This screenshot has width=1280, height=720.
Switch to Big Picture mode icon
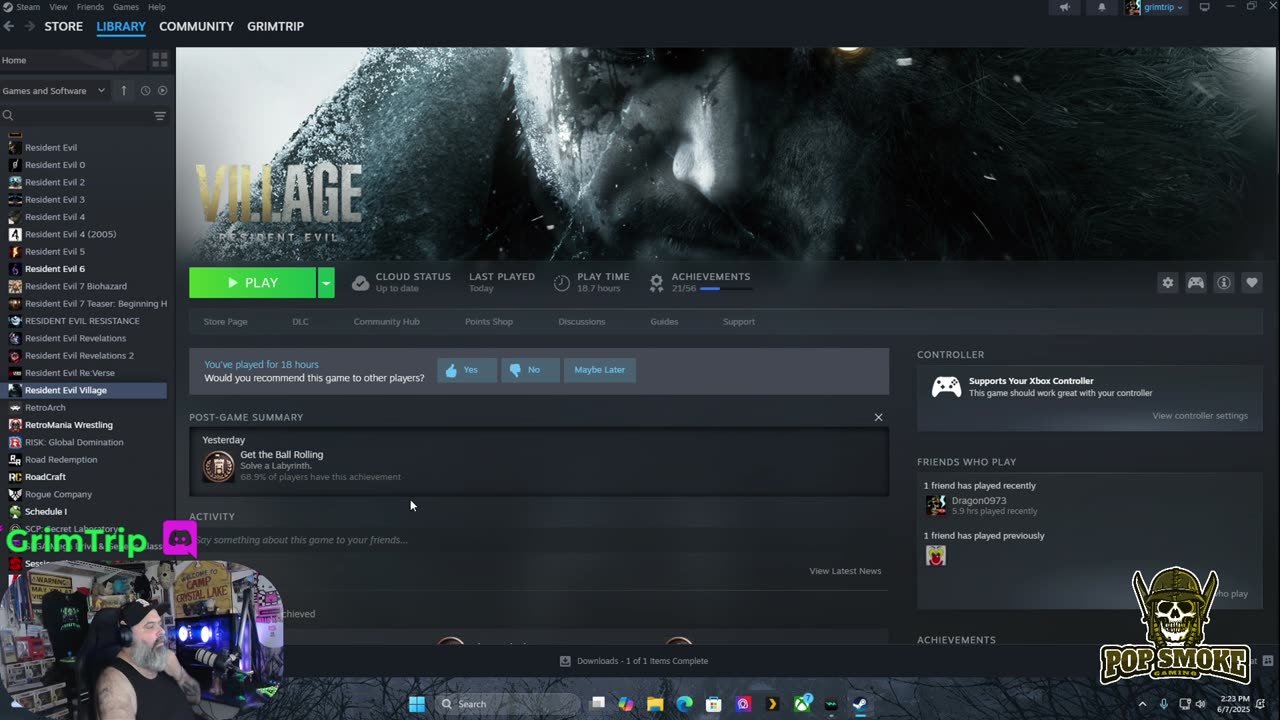1204,7
